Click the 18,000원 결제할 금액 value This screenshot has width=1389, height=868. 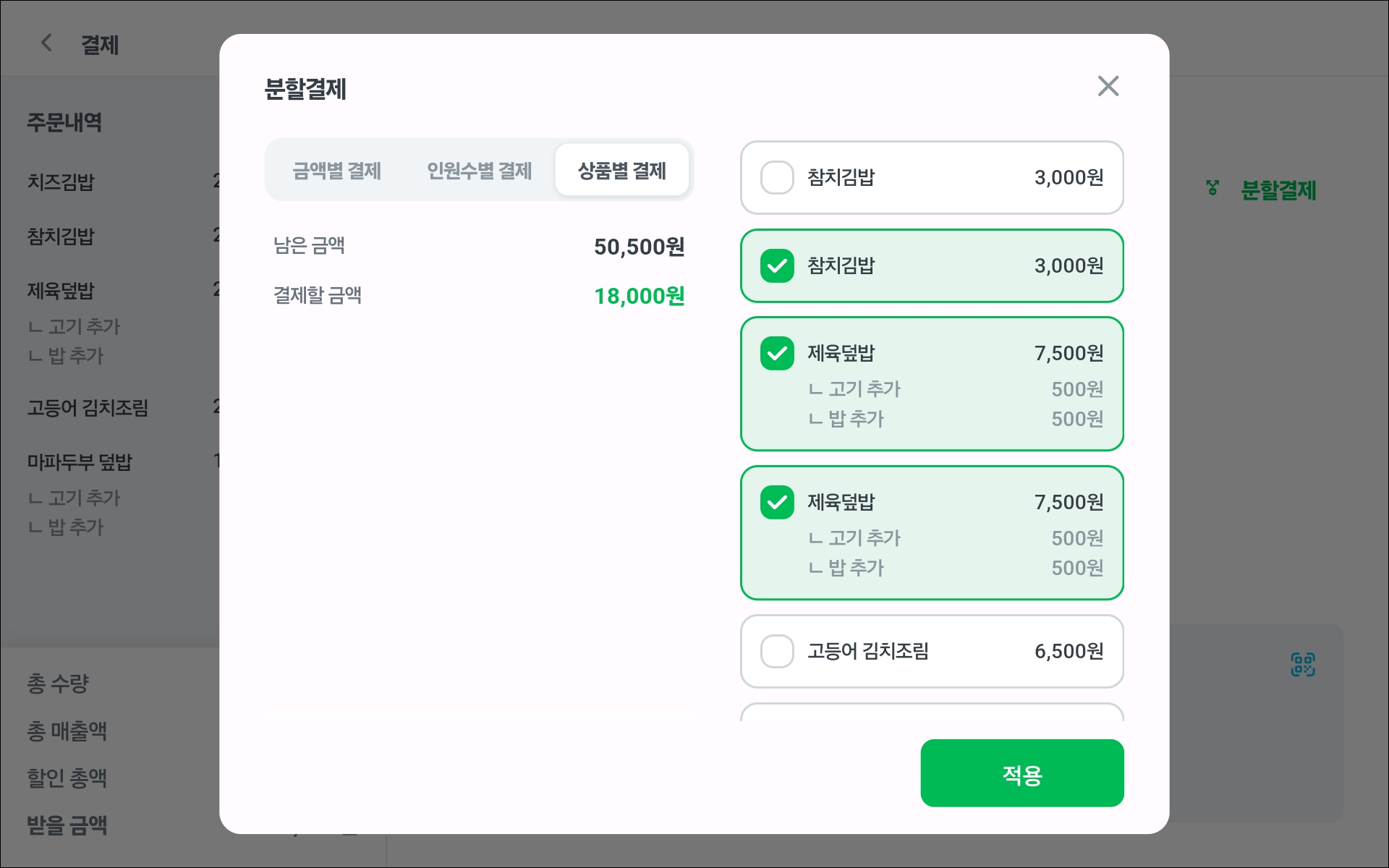click(639, 296)
